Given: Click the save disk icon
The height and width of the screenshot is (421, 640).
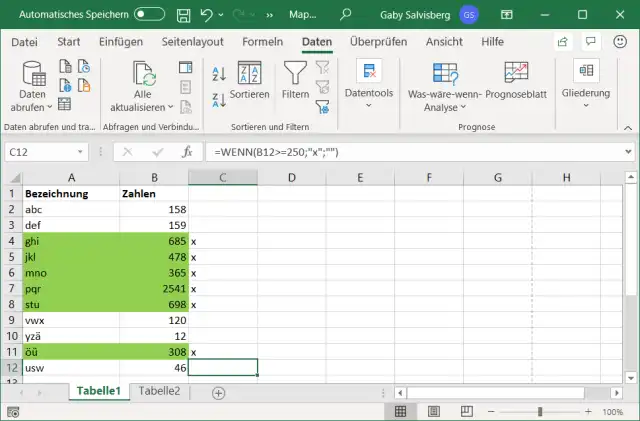Looking at the screenshot, I should pyautogui.click(x=182, y=14).
